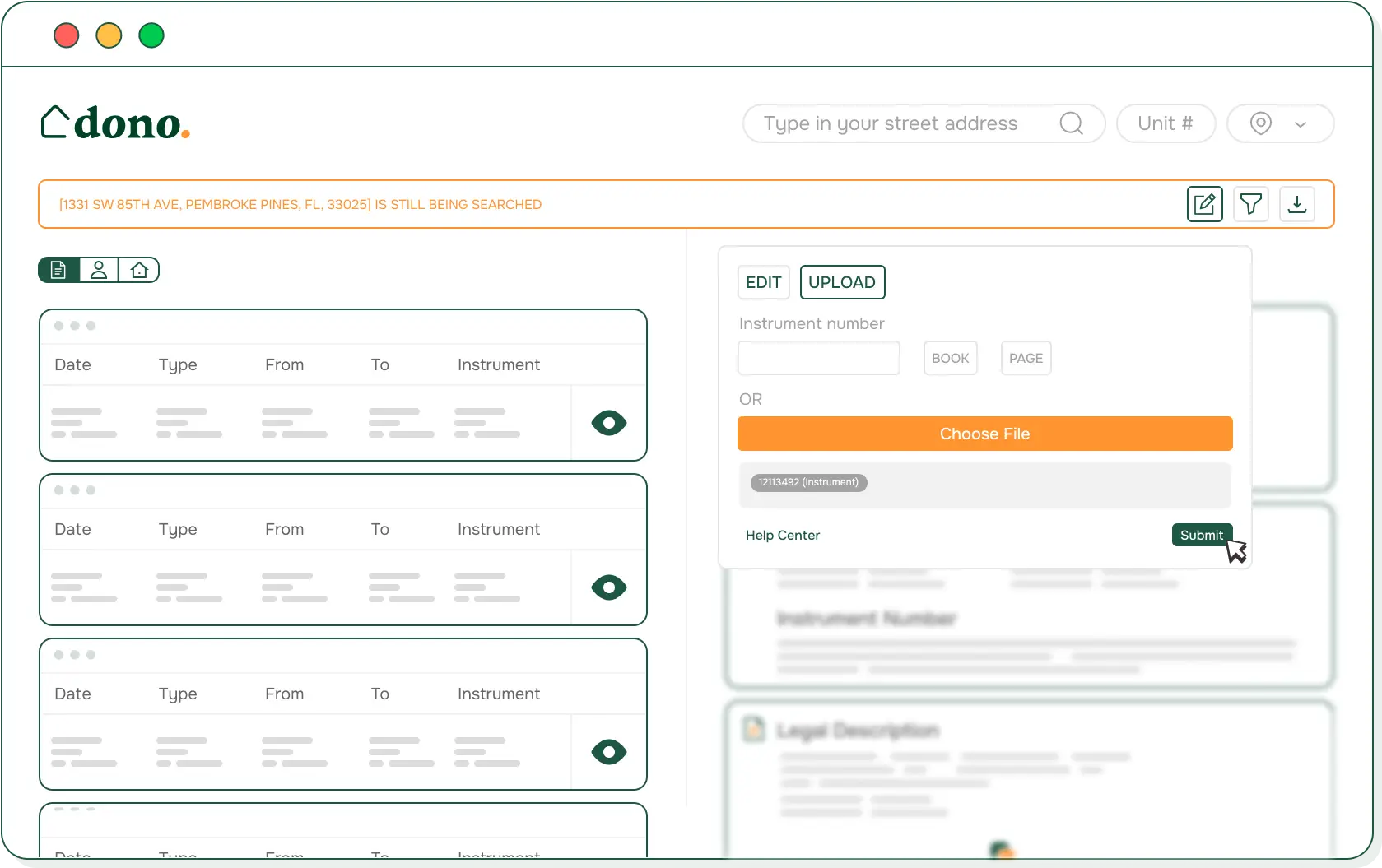This screenshot has height=868, width=1382.
Task: Toggle visibility on the second record card
Action: pos(607,587)
